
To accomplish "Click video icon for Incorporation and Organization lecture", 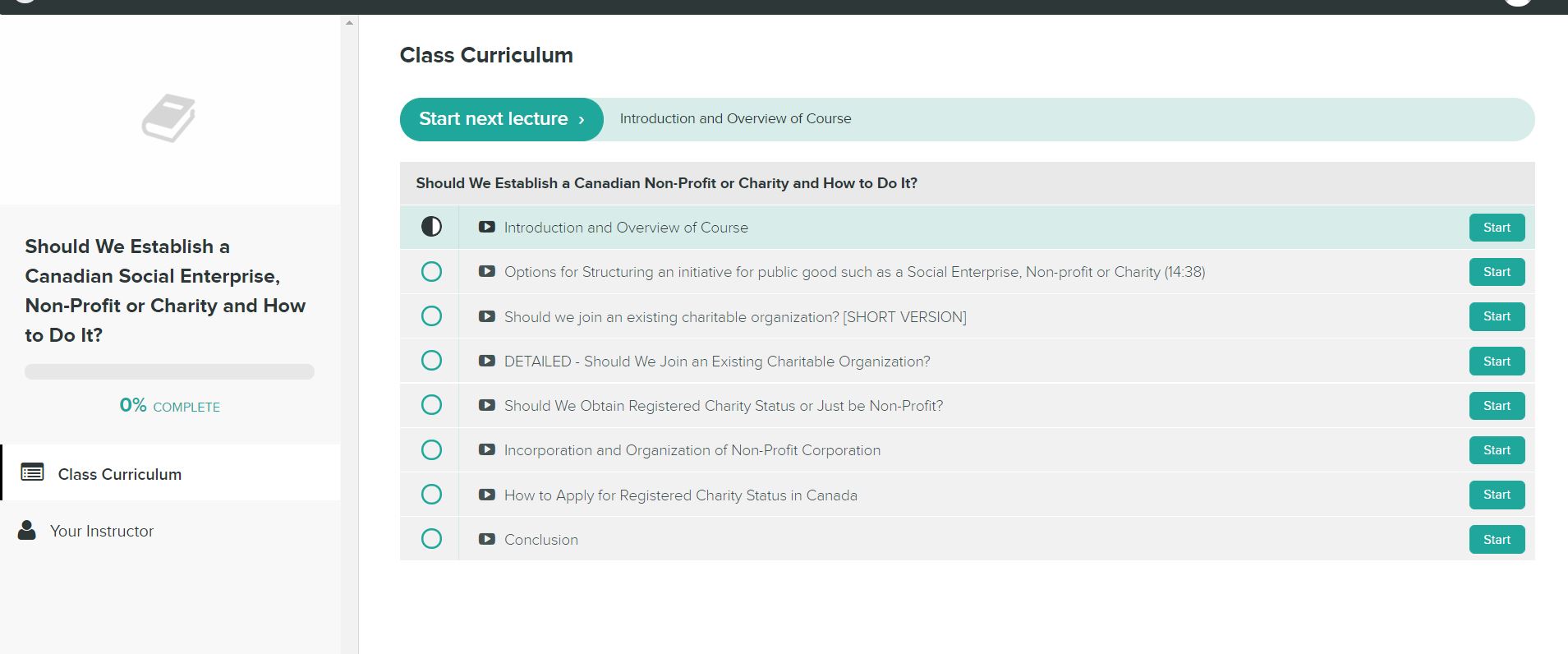I will click(x=487, y=449).
